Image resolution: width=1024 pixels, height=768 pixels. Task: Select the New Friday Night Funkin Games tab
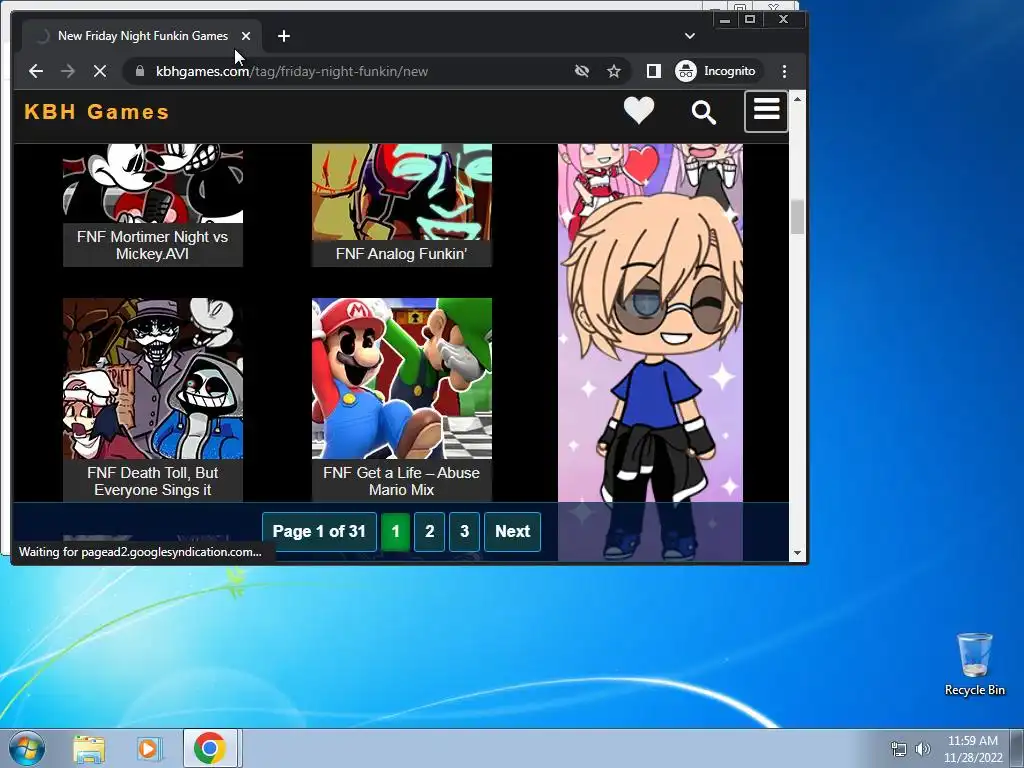(x=142, y=36)
